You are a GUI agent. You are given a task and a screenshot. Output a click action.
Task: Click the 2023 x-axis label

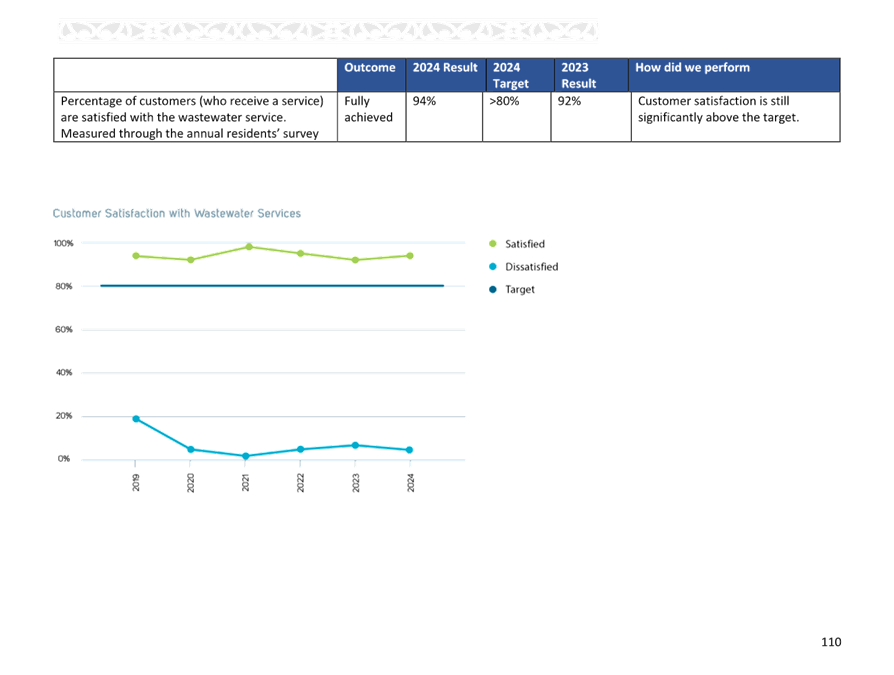click(x=355, y=482)
